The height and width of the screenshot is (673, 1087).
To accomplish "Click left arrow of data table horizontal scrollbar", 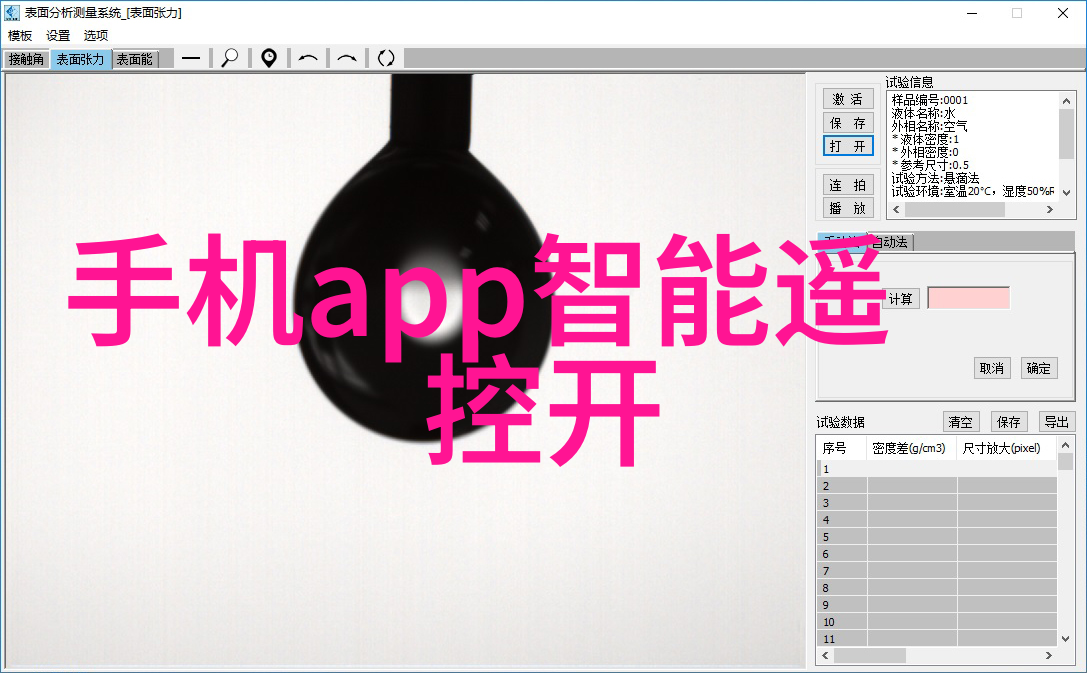I will (825, 655).
